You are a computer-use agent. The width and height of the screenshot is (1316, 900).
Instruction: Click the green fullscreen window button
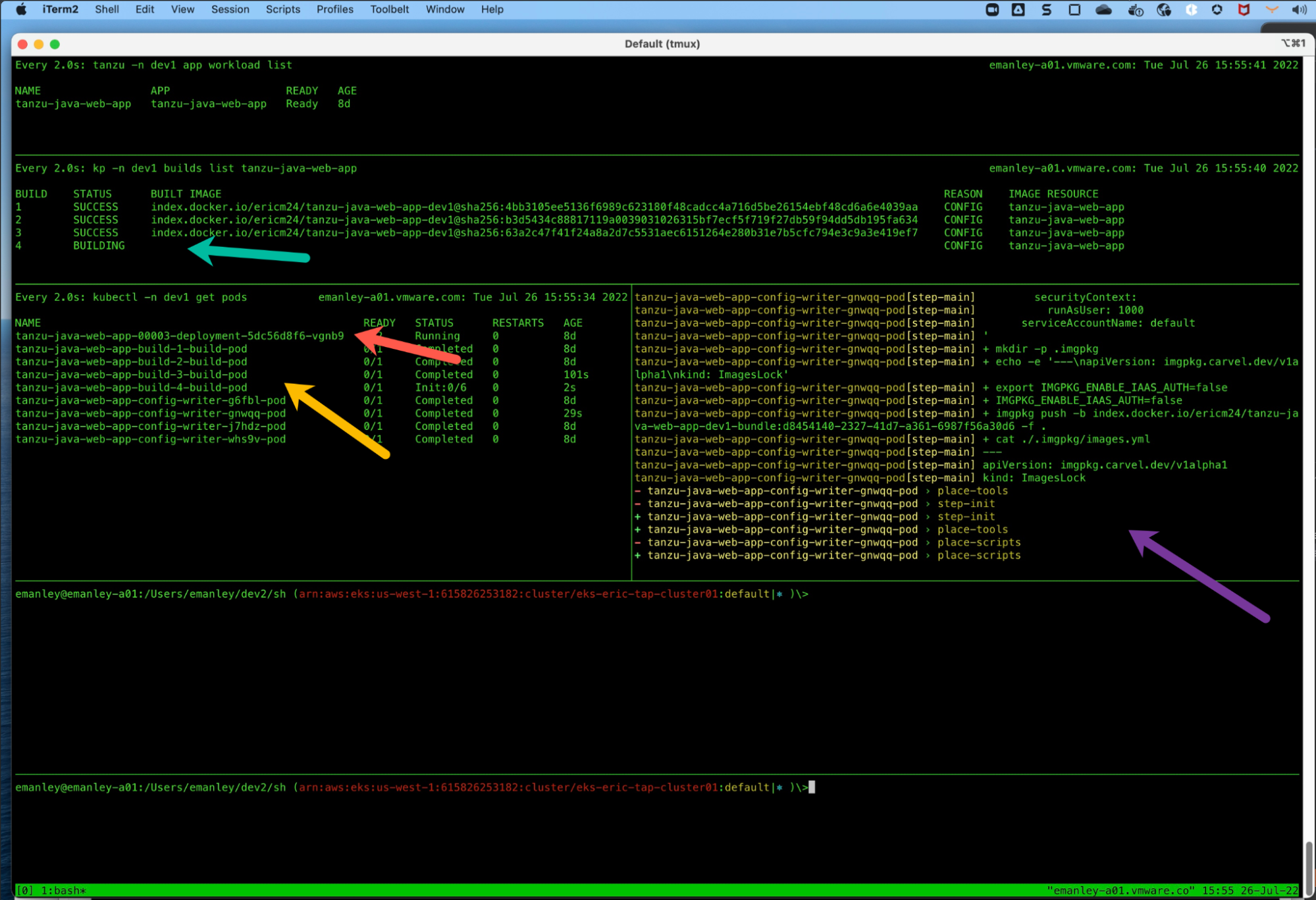(55, 44)
